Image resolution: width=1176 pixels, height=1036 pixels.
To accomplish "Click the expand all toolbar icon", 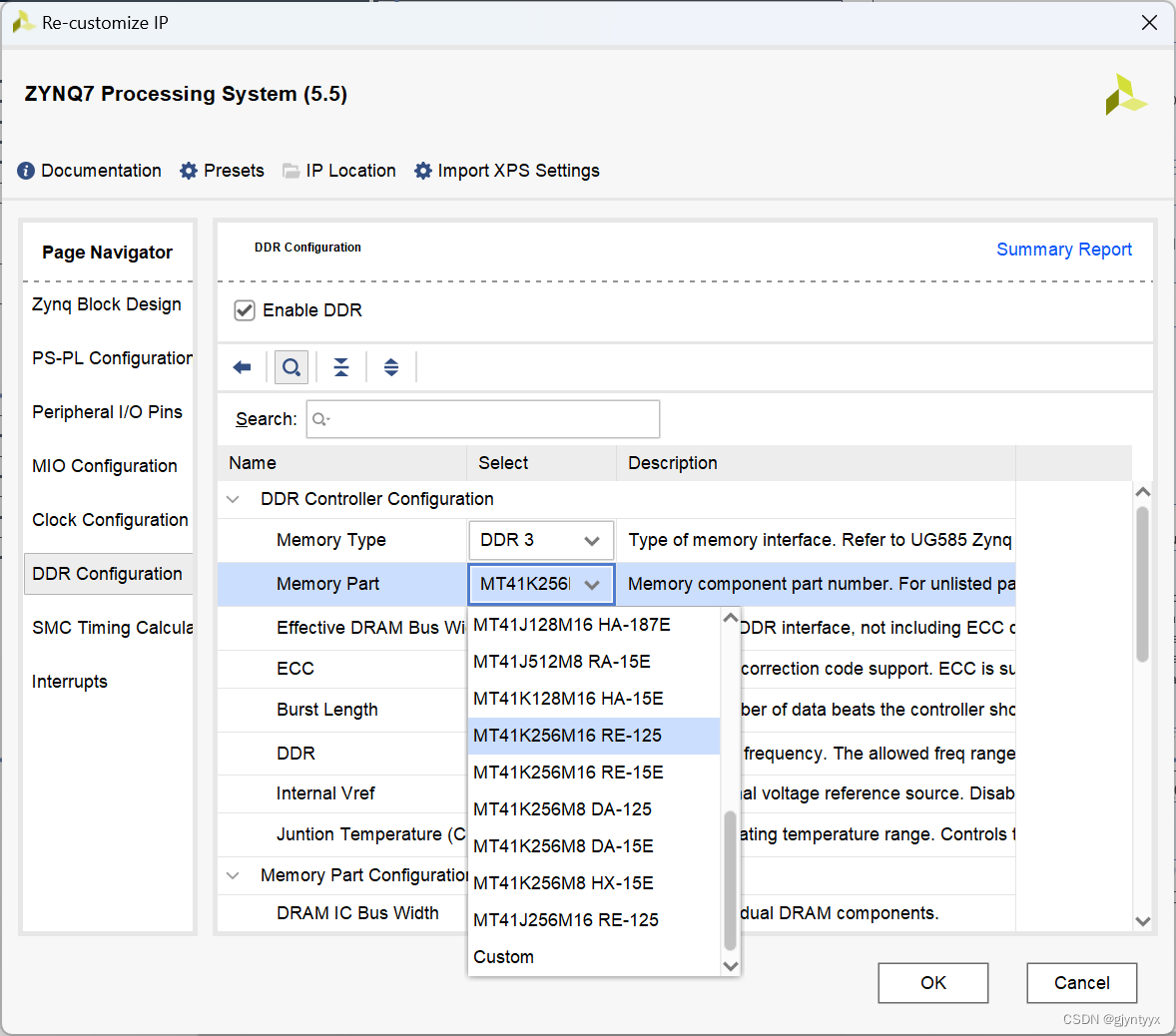I will click(390, 367).
